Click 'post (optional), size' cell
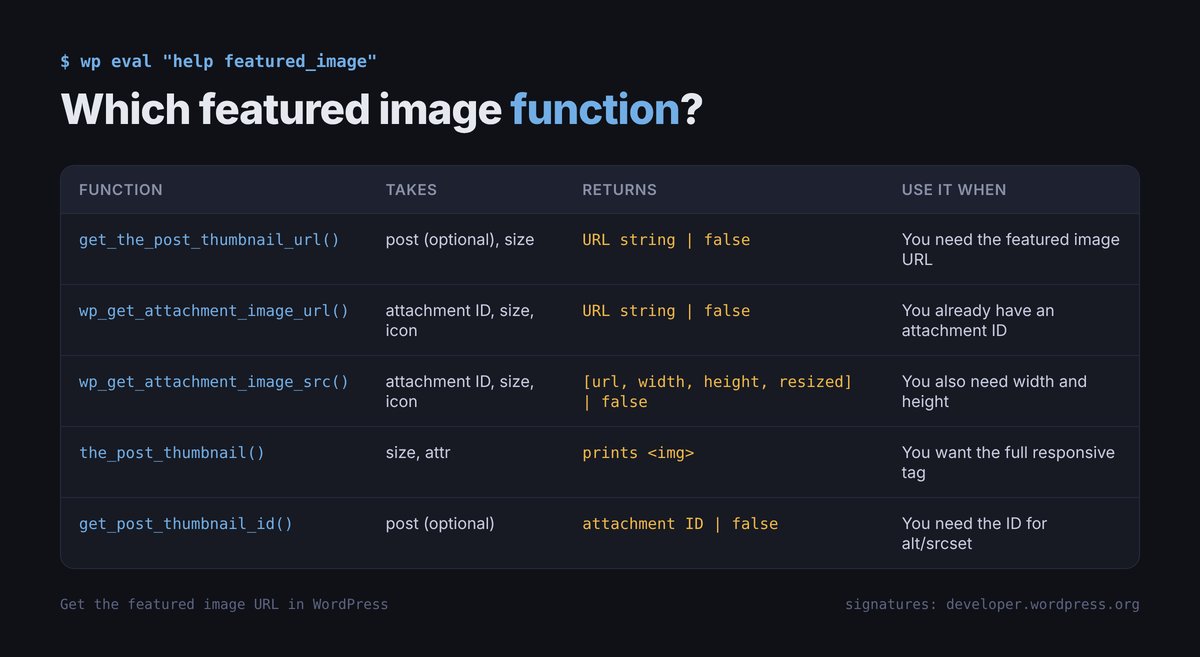The height and width of the screenshot is (657, 1200). [x=460, y=240]
